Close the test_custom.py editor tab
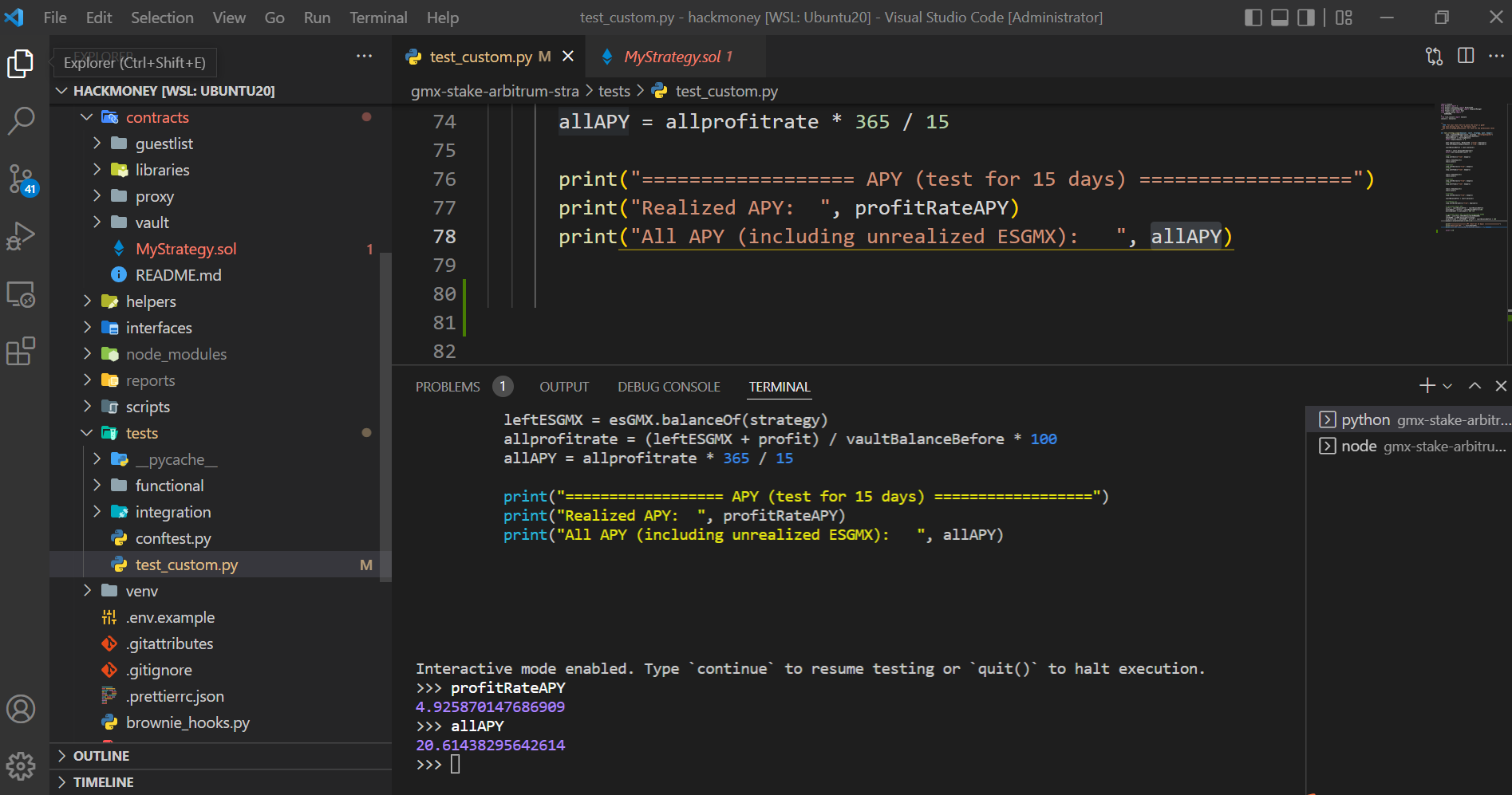The width and height of the screenshot is (1512, 795). coord(568,56)
